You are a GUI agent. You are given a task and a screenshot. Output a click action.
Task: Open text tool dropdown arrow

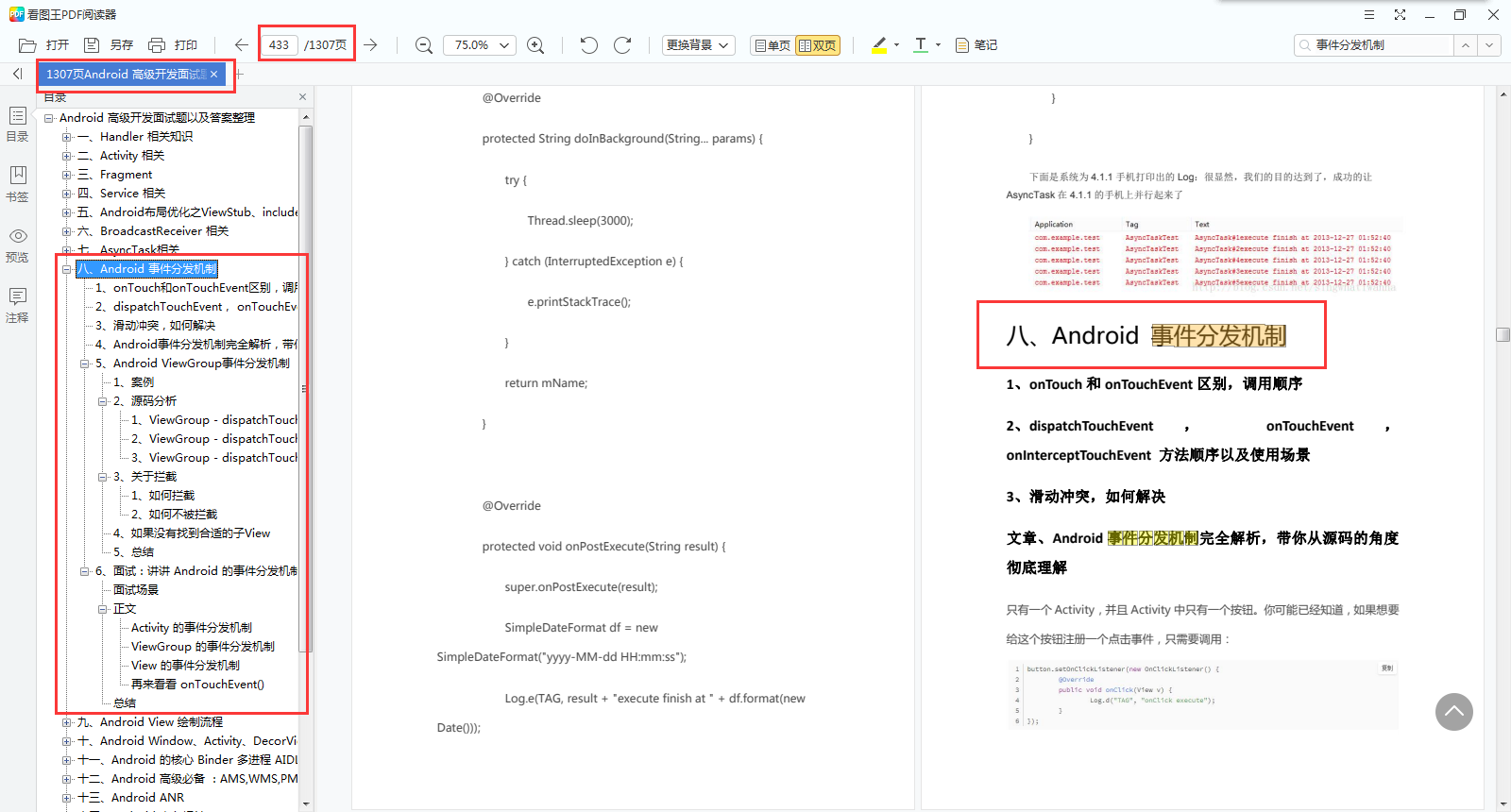(938, 45)
